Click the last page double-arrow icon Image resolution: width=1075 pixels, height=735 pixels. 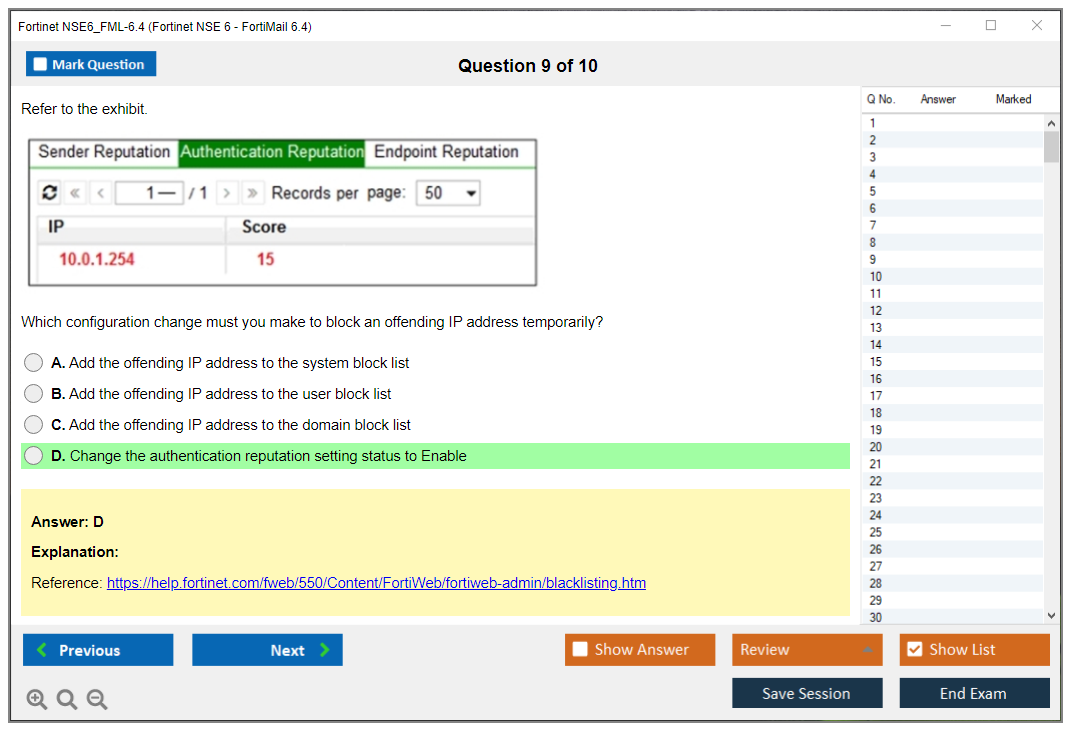(x=253, y=193)
